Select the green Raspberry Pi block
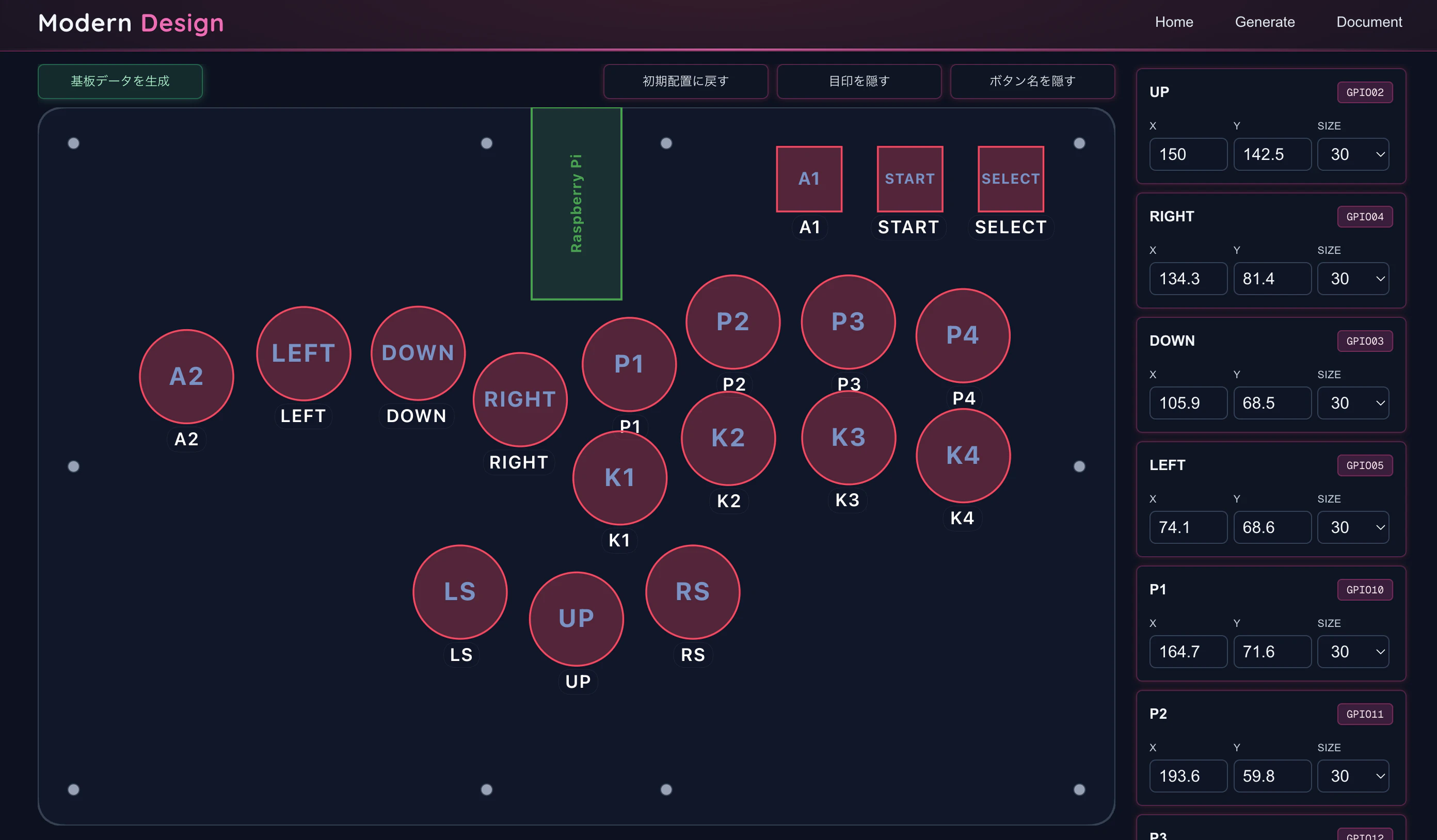Screen dimensions: 1437x840 coord(576,203)
